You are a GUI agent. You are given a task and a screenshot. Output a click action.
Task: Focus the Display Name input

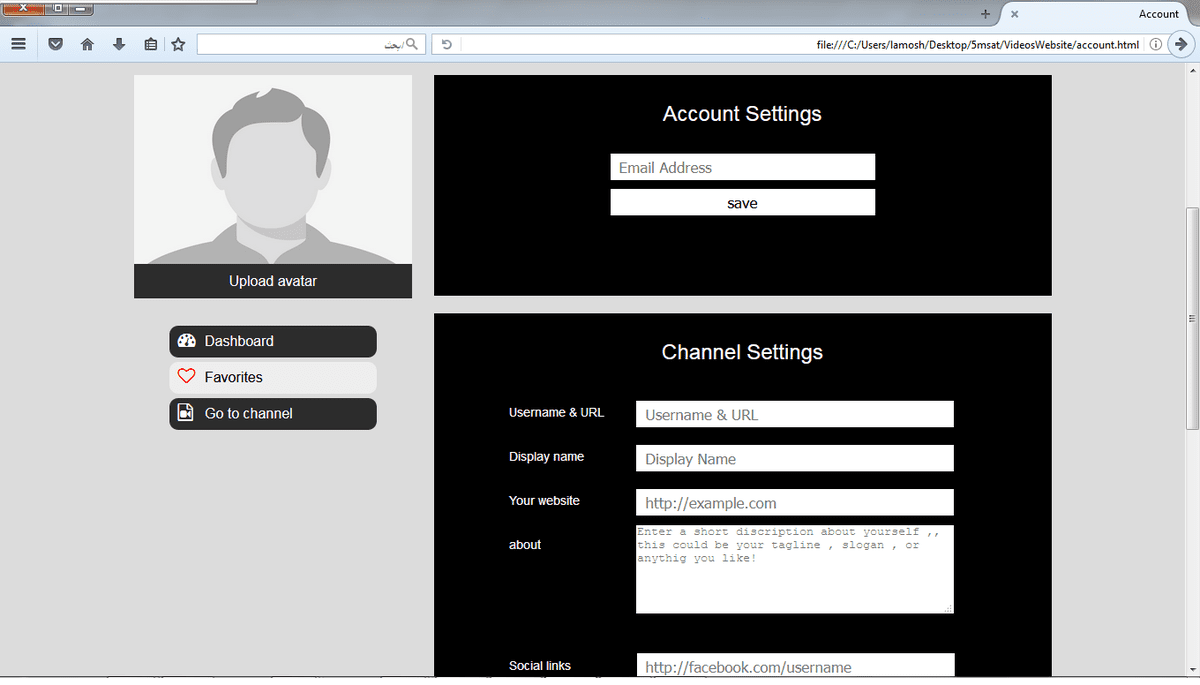click(x=794, y=459)
